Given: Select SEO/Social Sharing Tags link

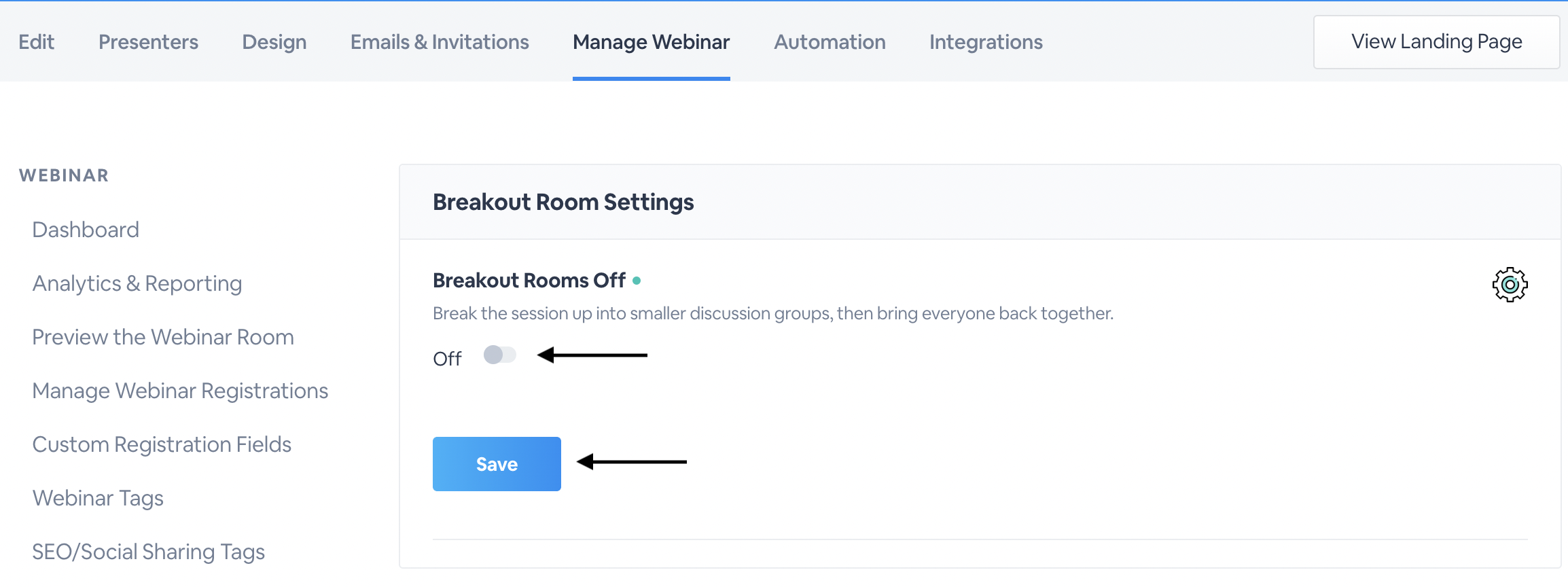Looking at the screenshot, I should pos(148,552).
